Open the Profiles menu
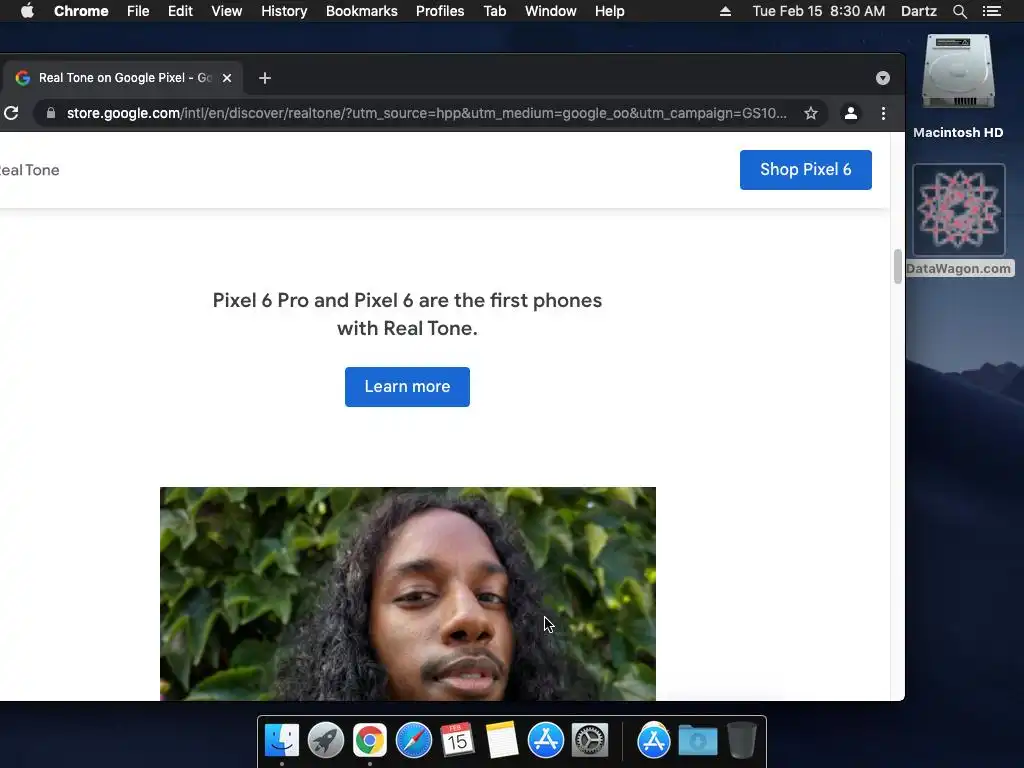The width and height of the screenshot is (1024, 768). (440, 11)
